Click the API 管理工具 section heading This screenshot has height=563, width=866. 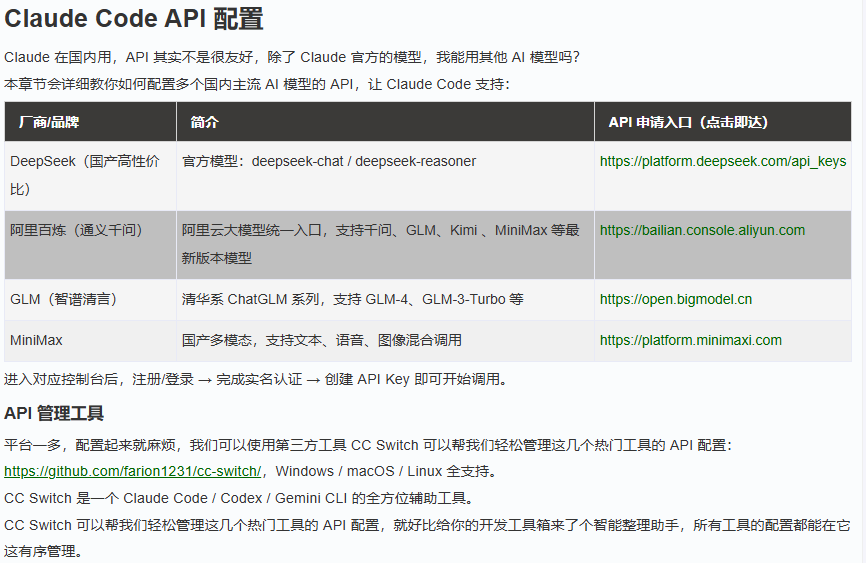pos(54,413)
